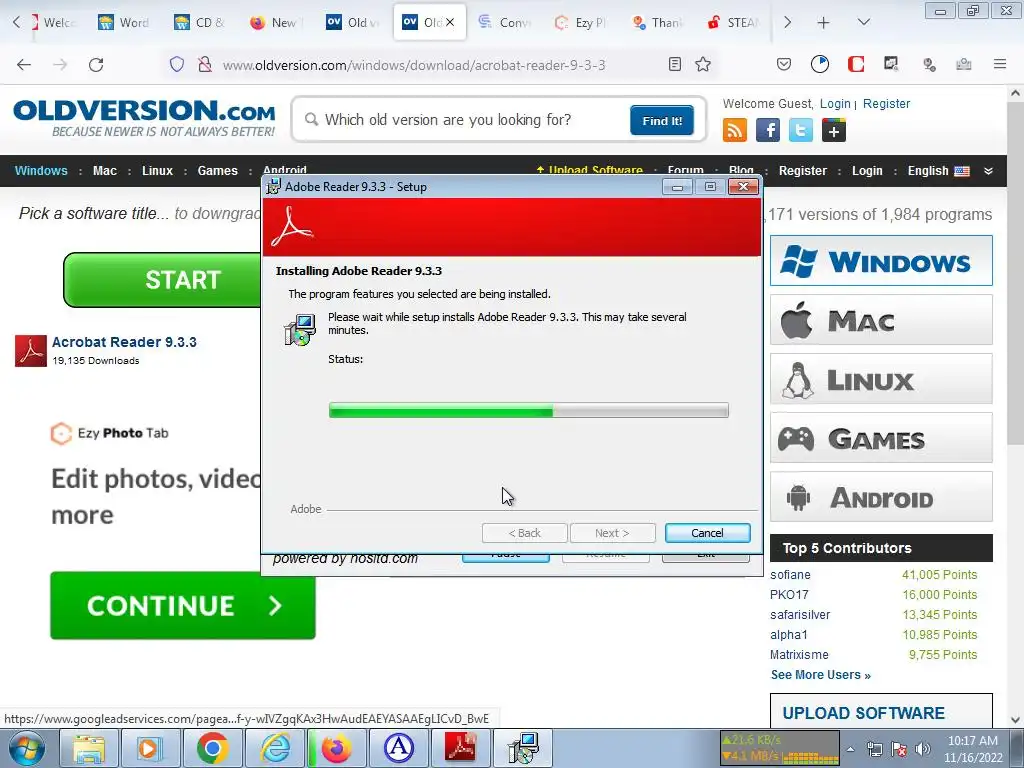Click the browser address bar URL
The width and height of the screenshot is (1024, 768).
[413, 65]
